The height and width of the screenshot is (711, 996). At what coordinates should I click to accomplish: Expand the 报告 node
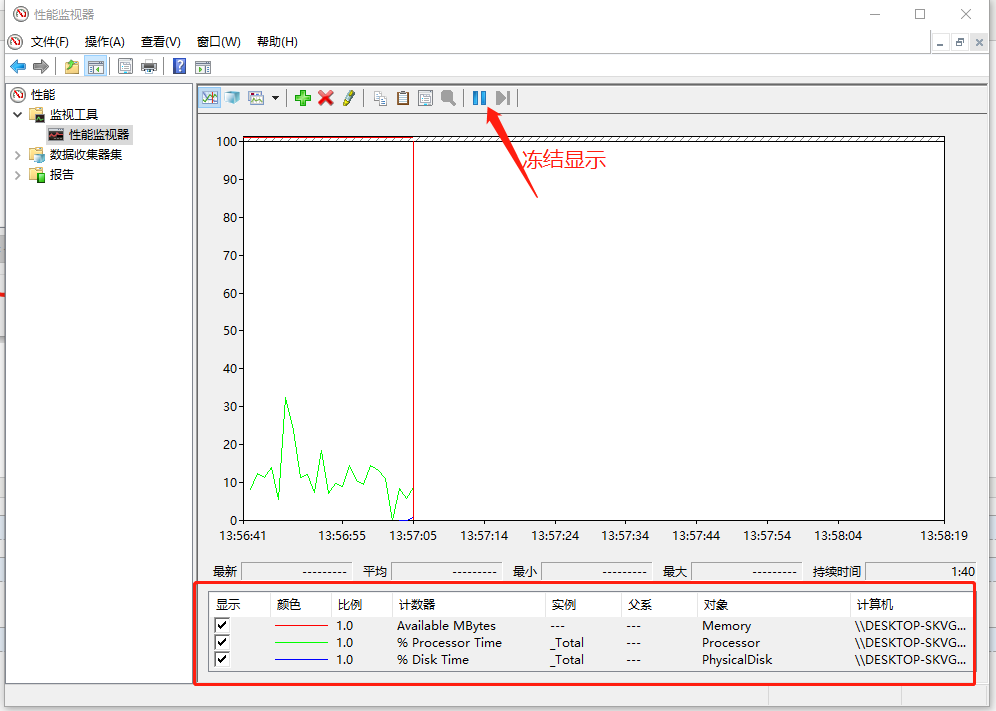(x=18, y=175)
